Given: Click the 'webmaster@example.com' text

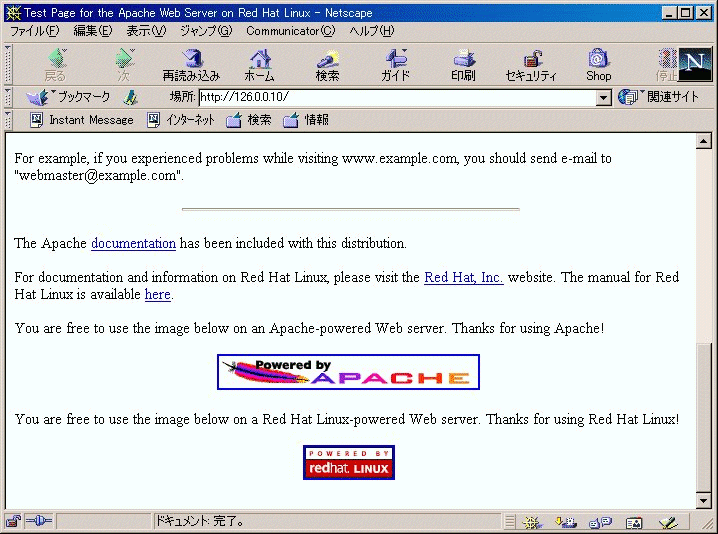Looking at the screenshot, I should pos(97,175).
